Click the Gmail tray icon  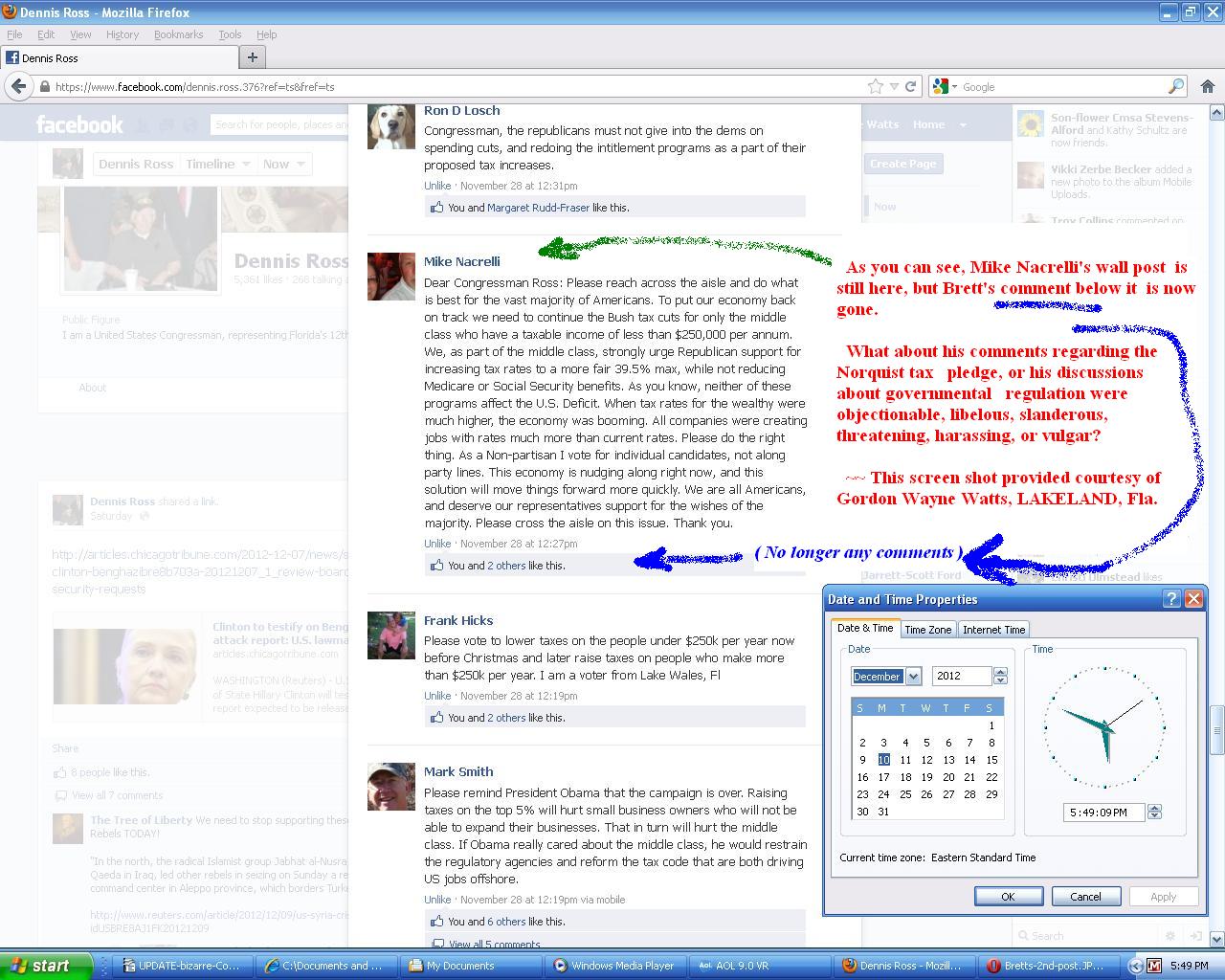coord(1154,966)
